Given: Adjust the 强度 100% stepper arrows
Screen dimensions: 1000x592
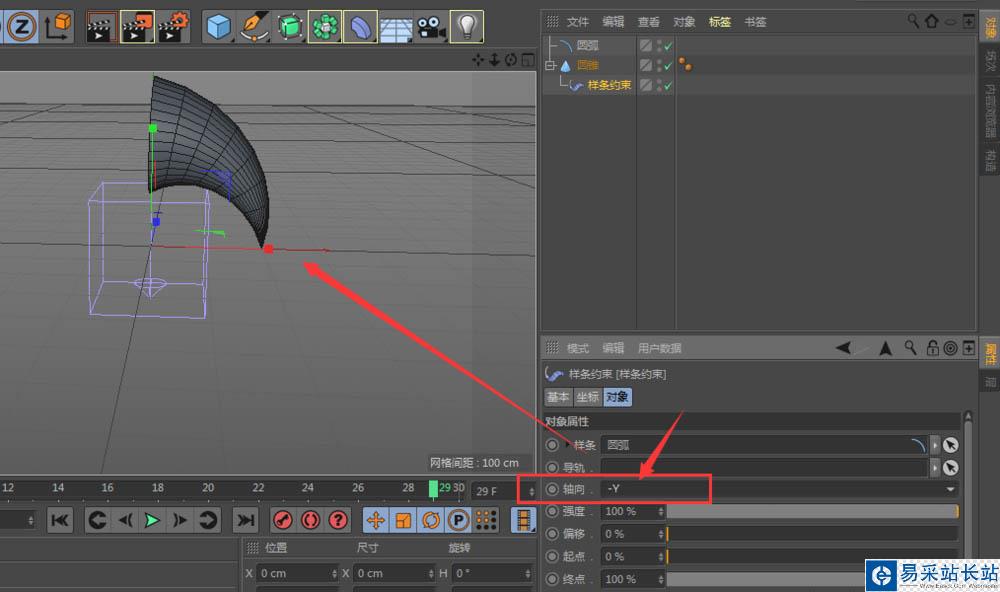Looking at the screenshot, I should point(661,511).
